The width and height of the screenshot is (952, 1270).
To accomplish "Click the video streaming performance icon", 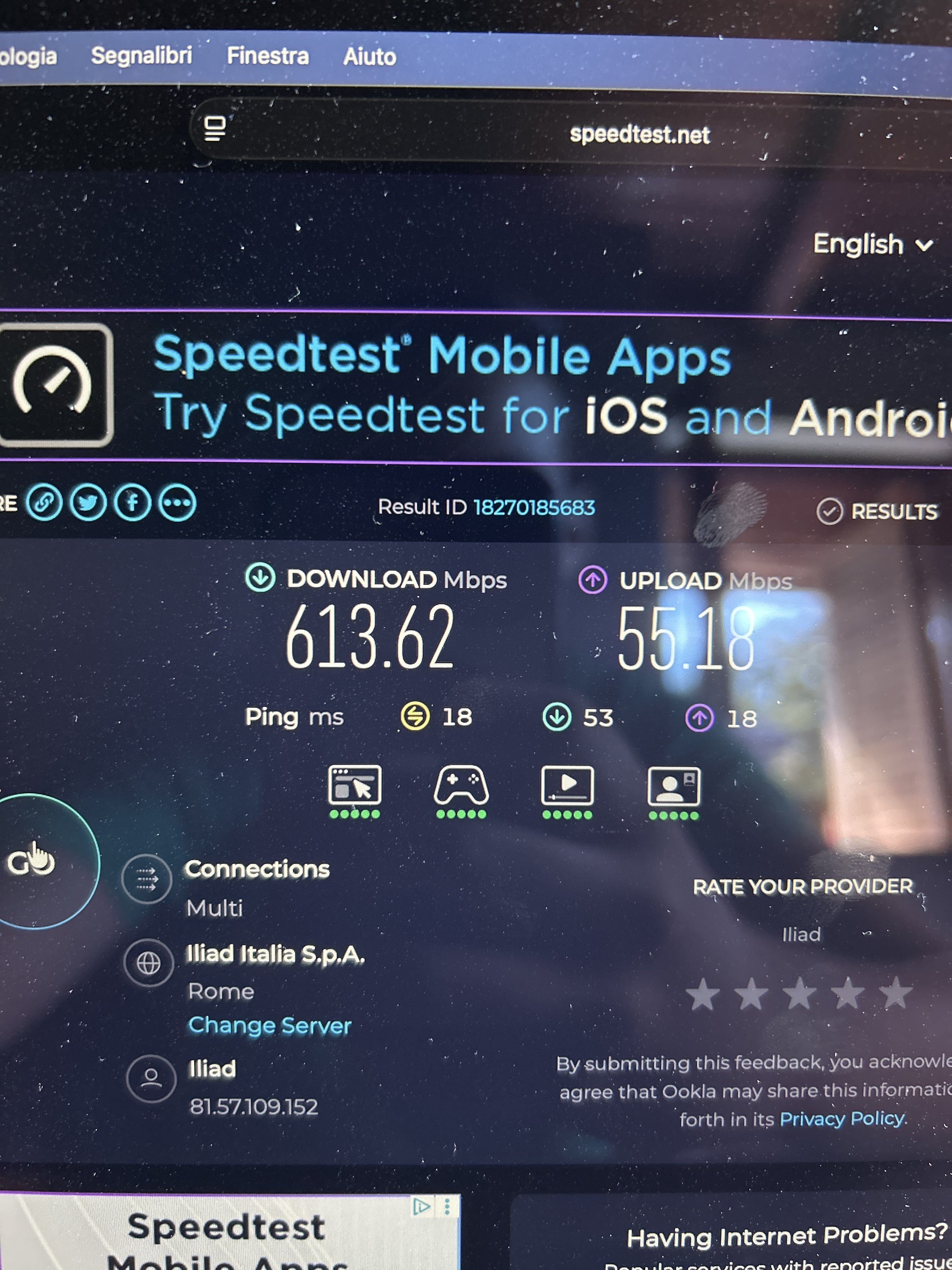I will click(x=568, y=791).
